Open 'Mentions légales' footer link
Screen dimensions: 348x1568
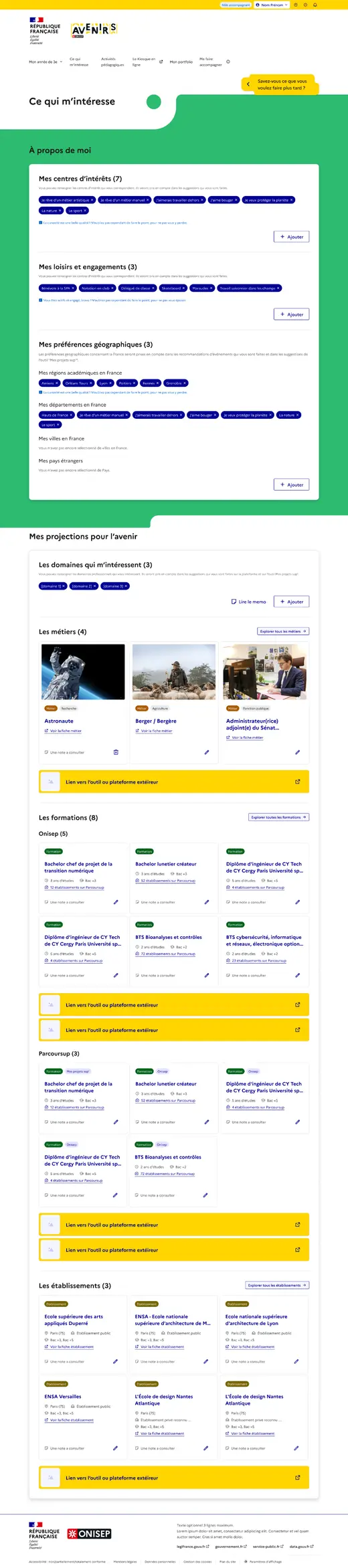point(125,1561)
